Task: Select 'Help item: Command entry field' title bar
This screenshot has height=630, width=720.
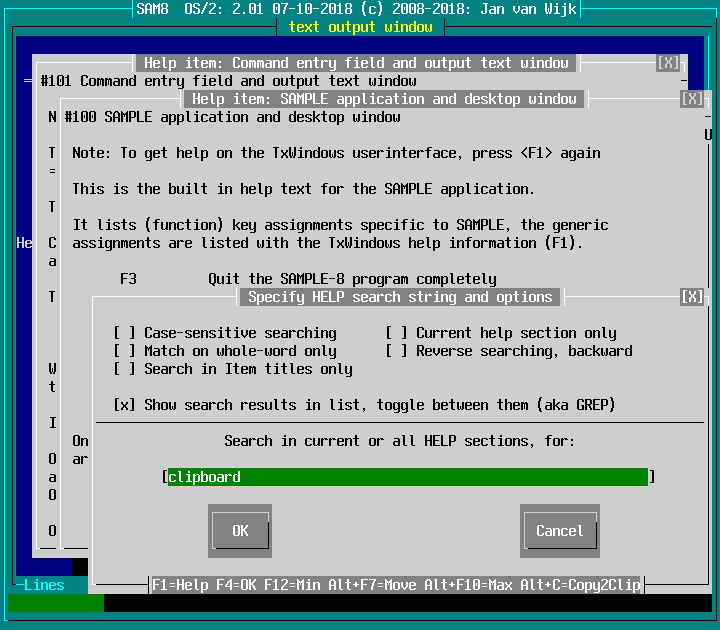Action: [x=357, y=63]
